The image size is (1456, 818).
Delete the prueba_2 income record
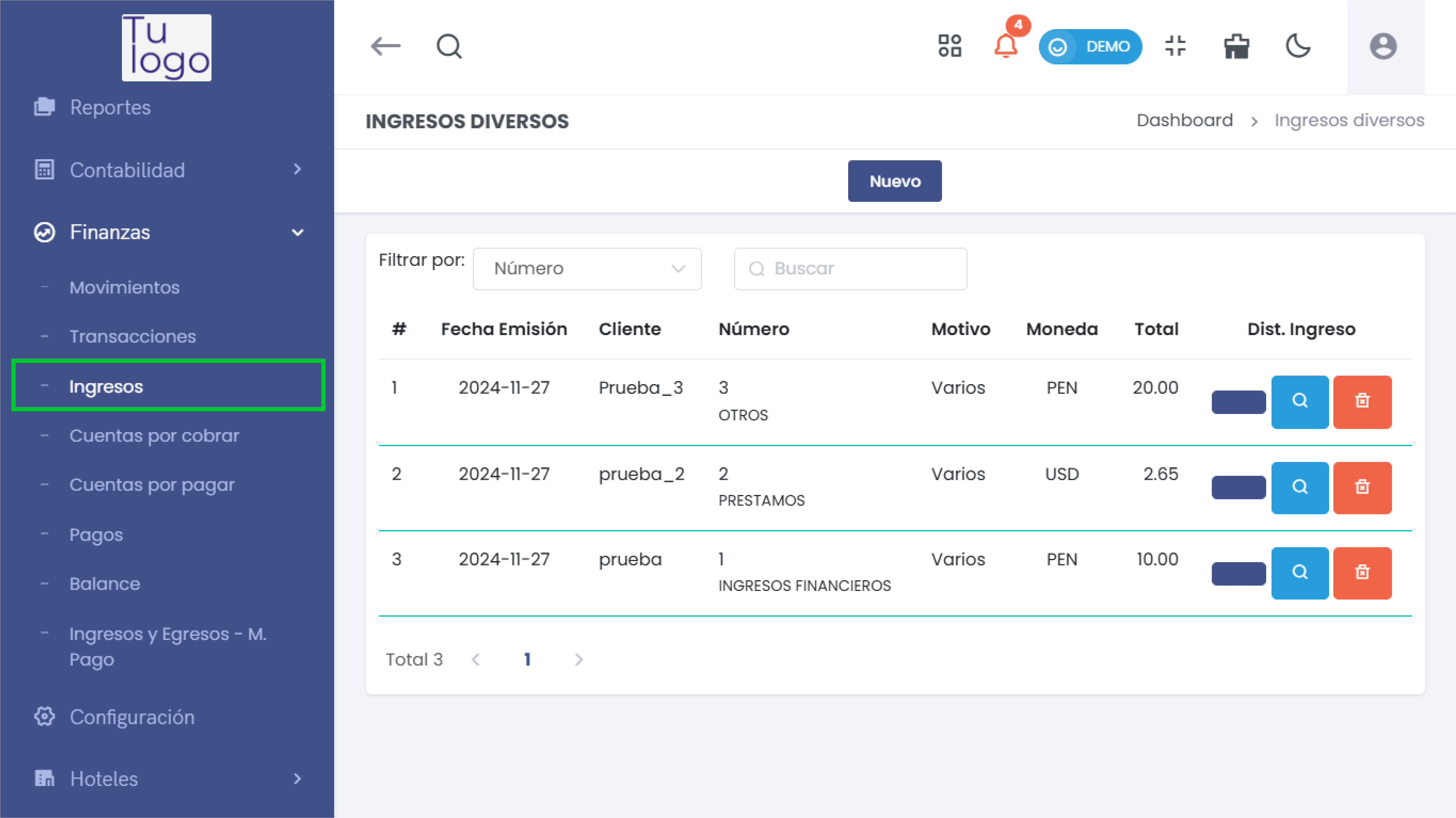[1361, 488]
